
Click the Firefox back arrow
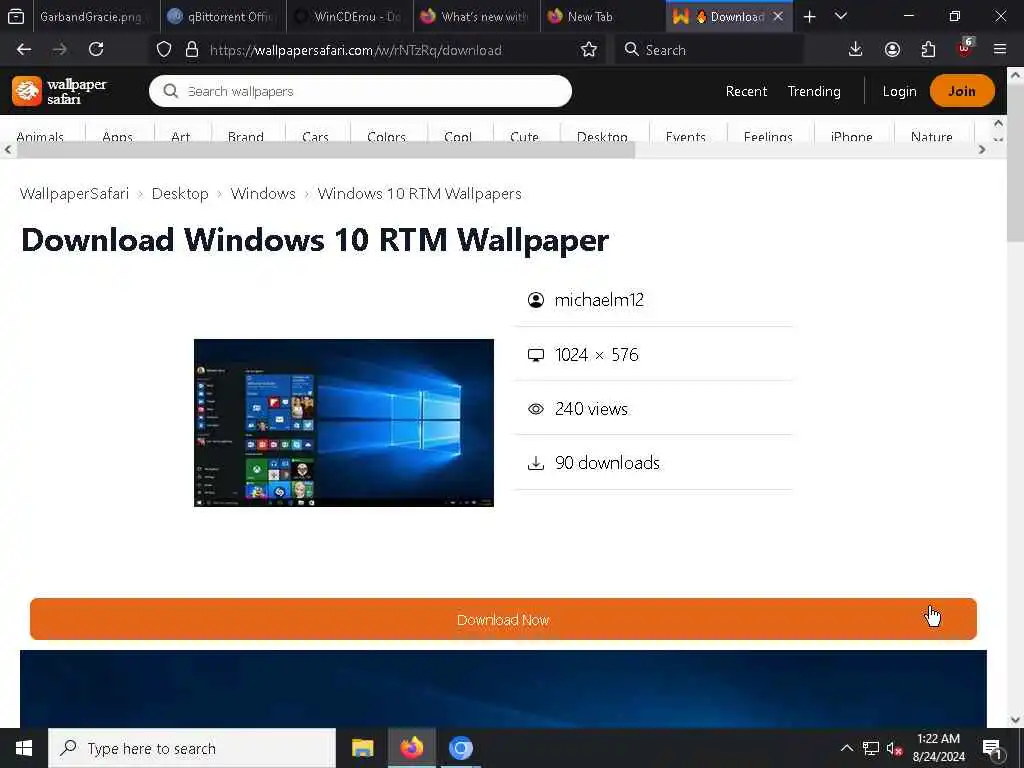click(24, 50)
